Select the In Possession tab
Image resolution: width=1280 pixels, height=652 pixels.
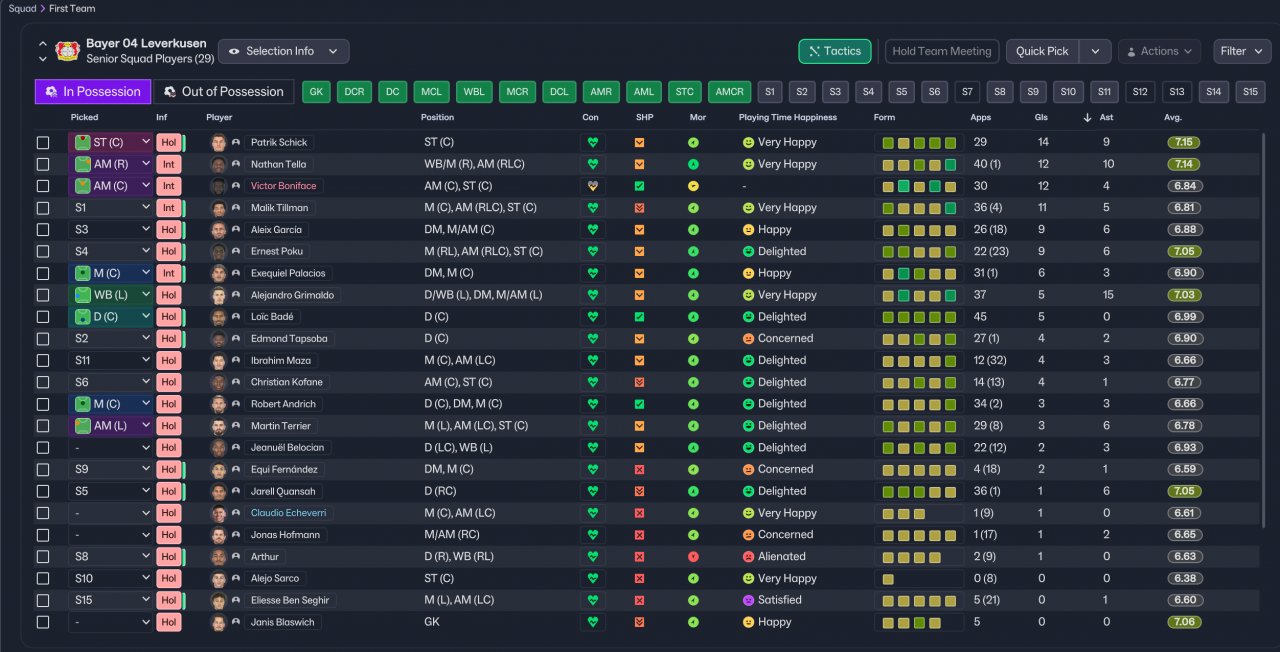[93, 92]
